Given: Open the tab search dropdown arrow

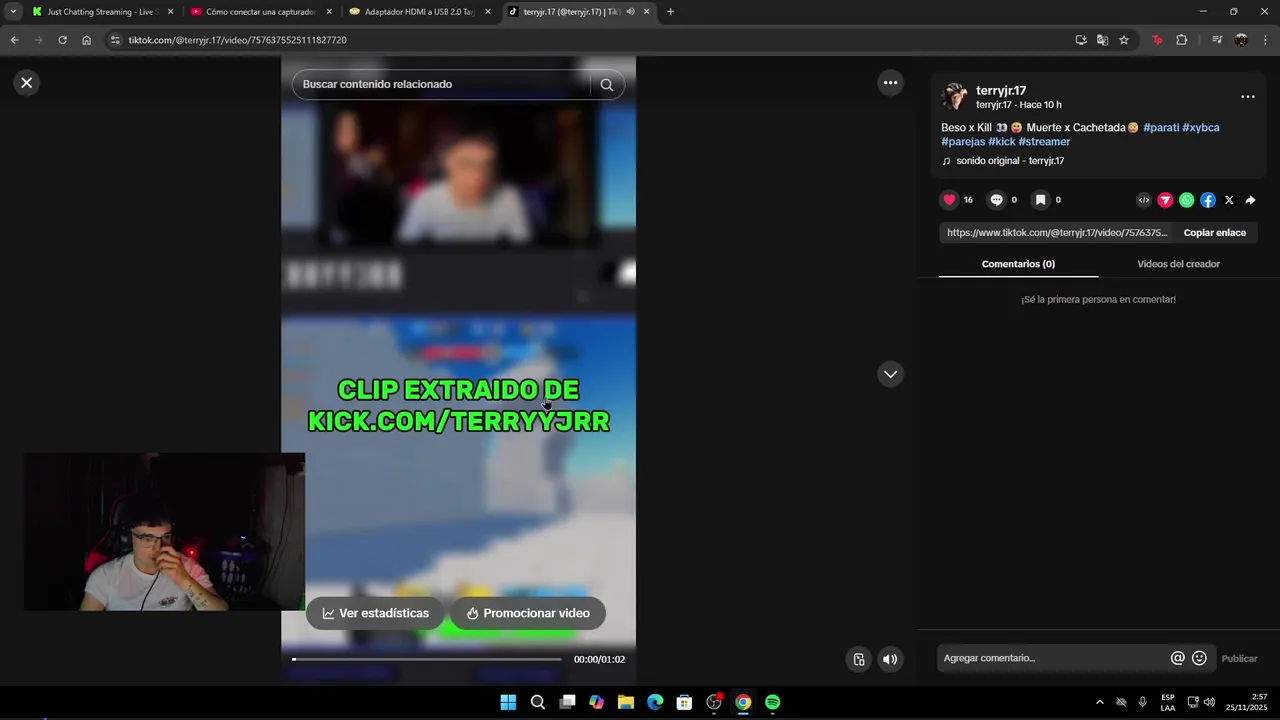Looking at the screenshot, I should pos(13,12).
